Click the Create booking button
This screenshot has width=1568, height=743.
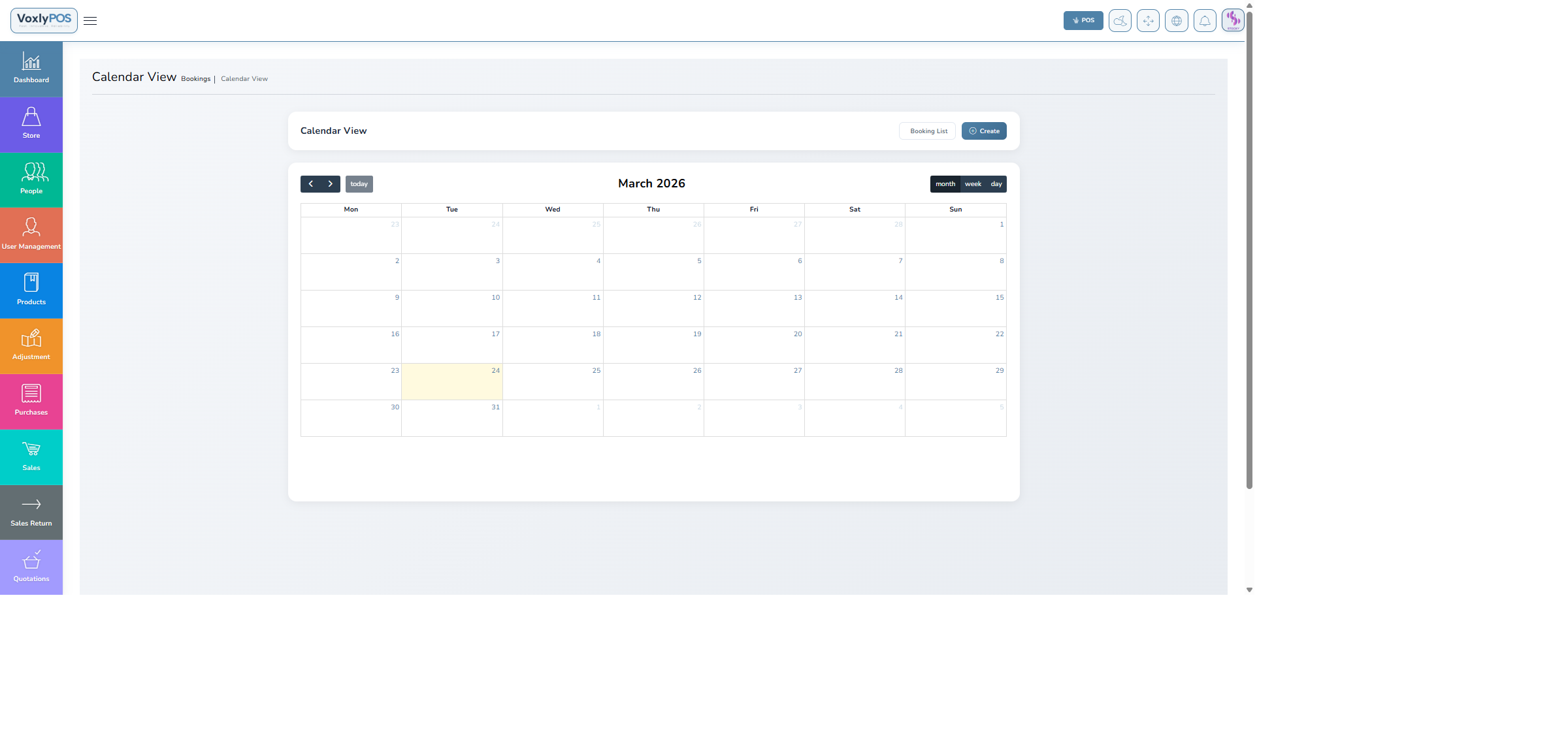pyautogui.click(x=984, y=131)
